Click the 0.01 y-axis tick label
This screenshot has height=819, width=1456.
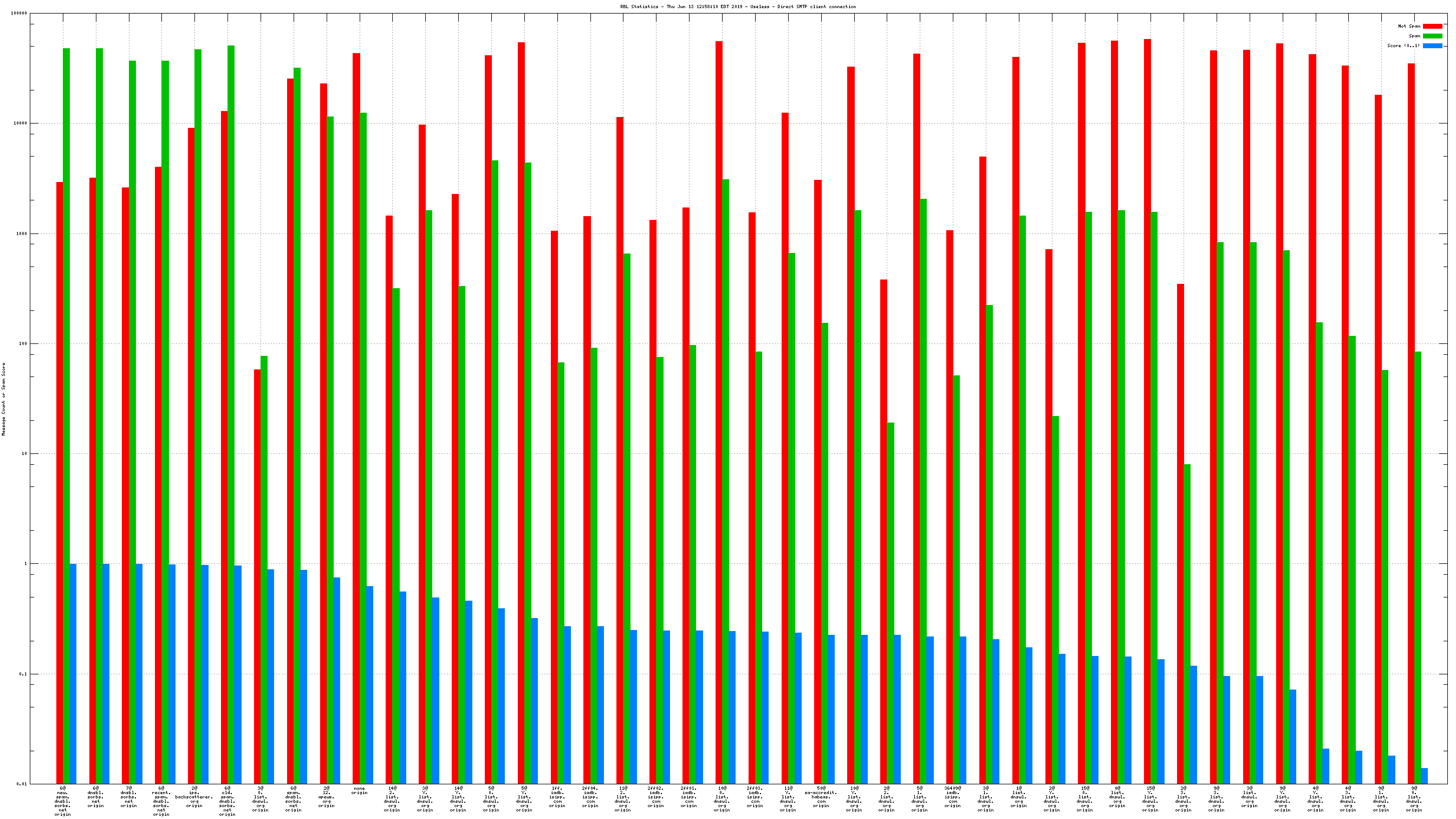click(x=22, y=784)
